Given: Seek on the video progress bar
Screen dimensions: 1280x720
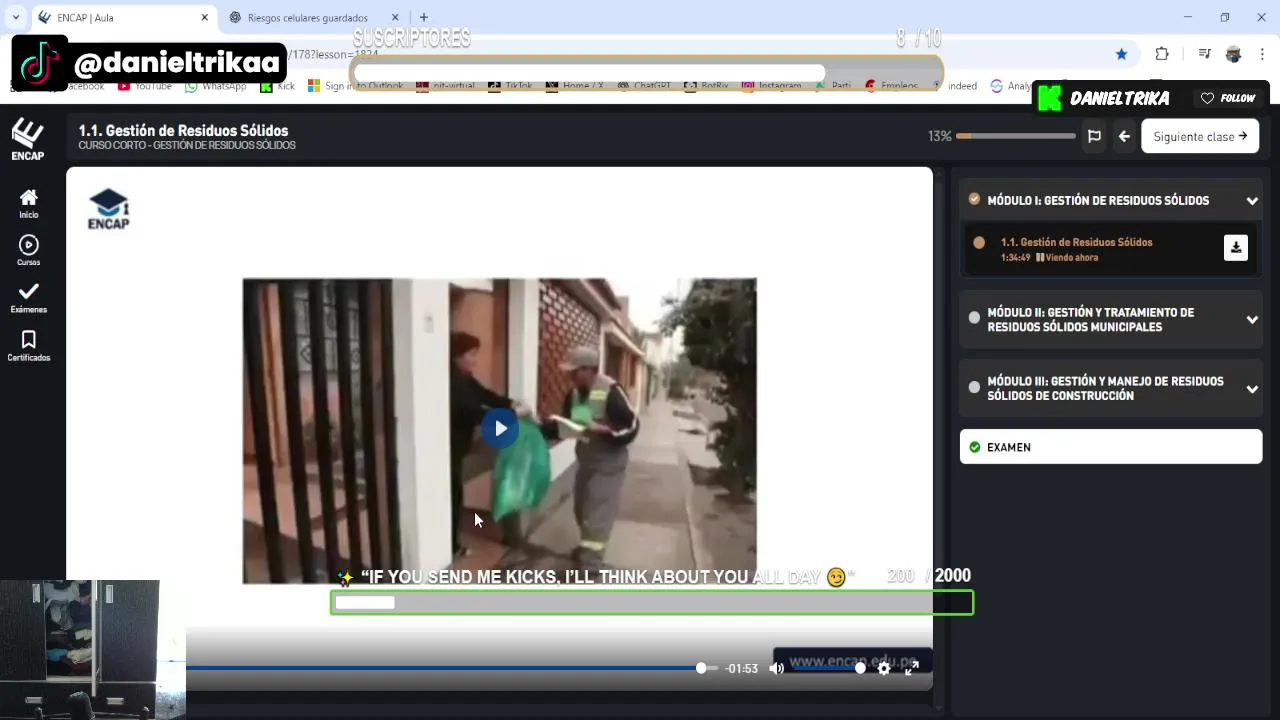Looking at the screenshot, I should [x=452, y=668].
